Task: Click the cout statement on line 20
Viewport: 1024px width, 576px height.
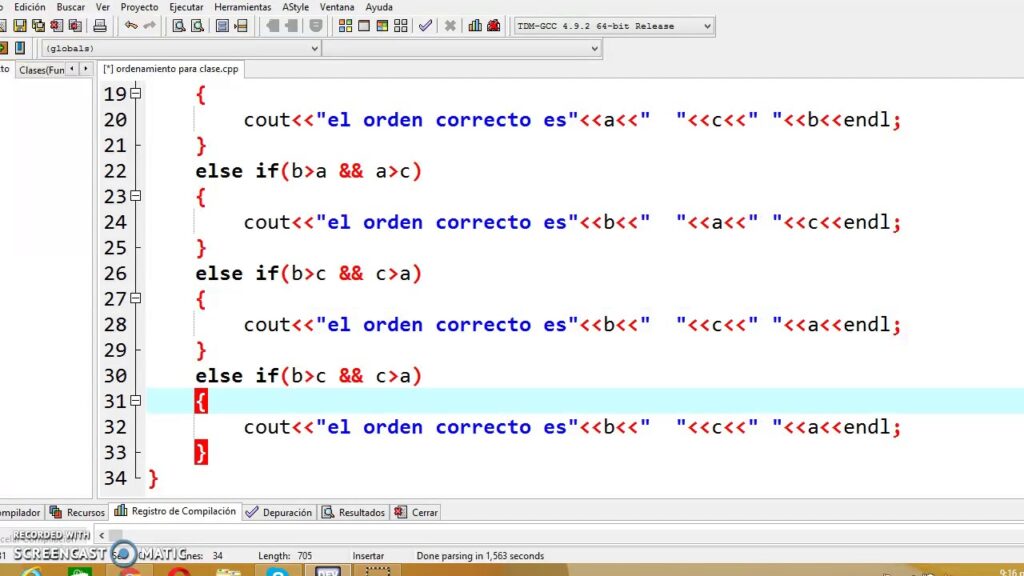Action: point(572,120)
